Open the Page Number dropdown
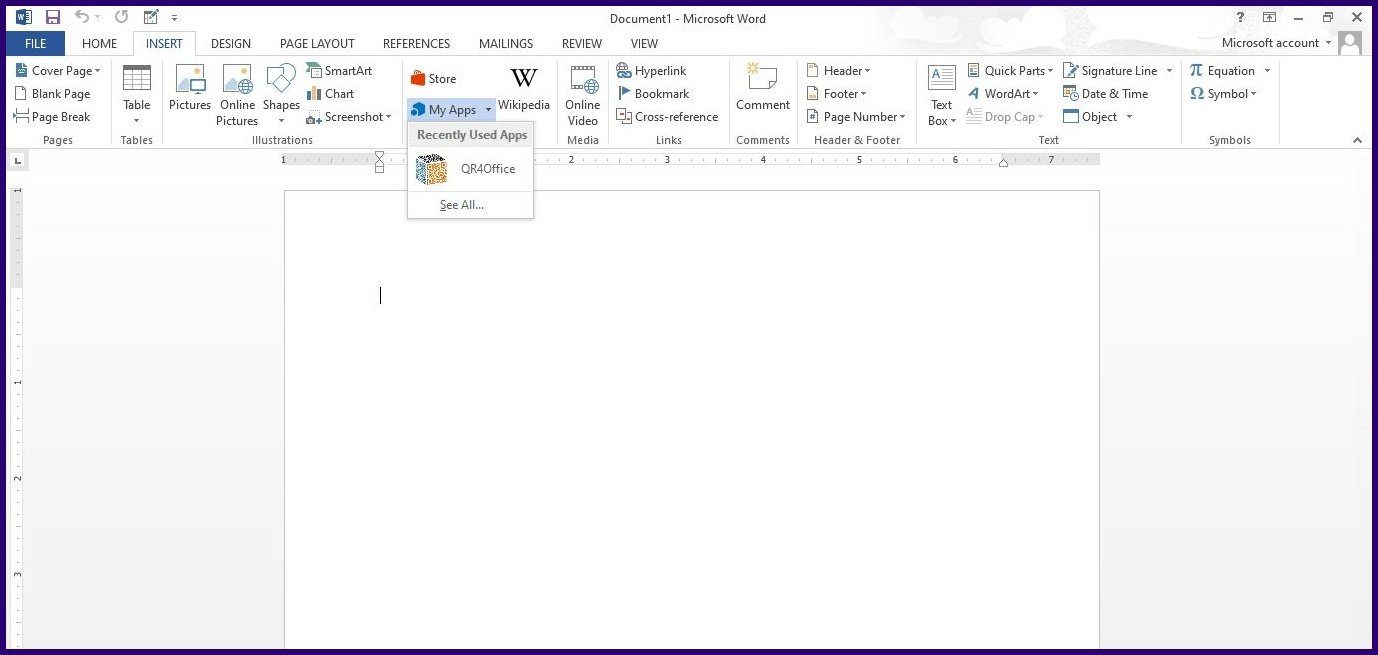 (856, 116)
